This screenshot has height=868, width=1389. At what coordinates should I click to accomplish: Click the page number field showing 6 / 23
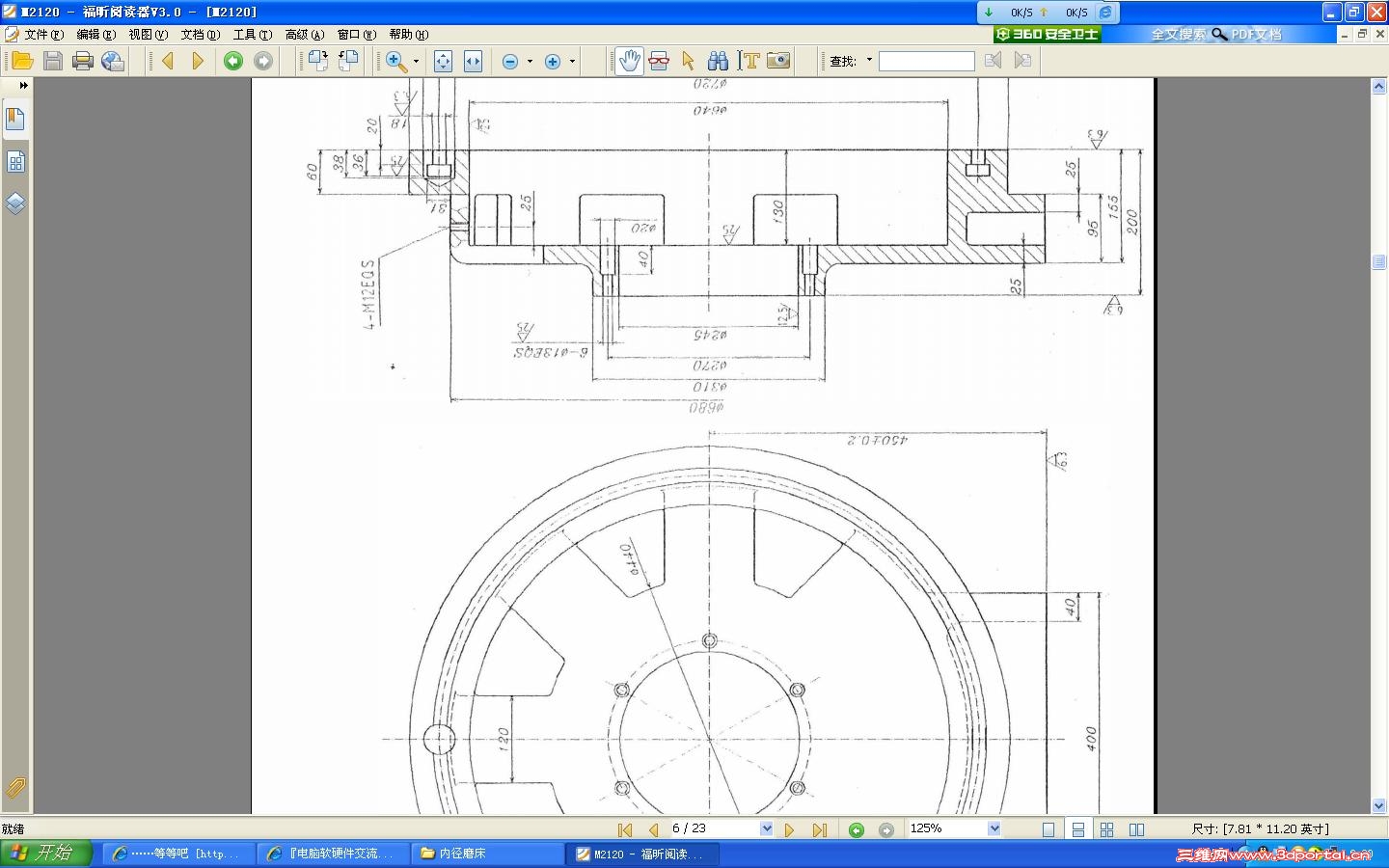coord(715,828)
